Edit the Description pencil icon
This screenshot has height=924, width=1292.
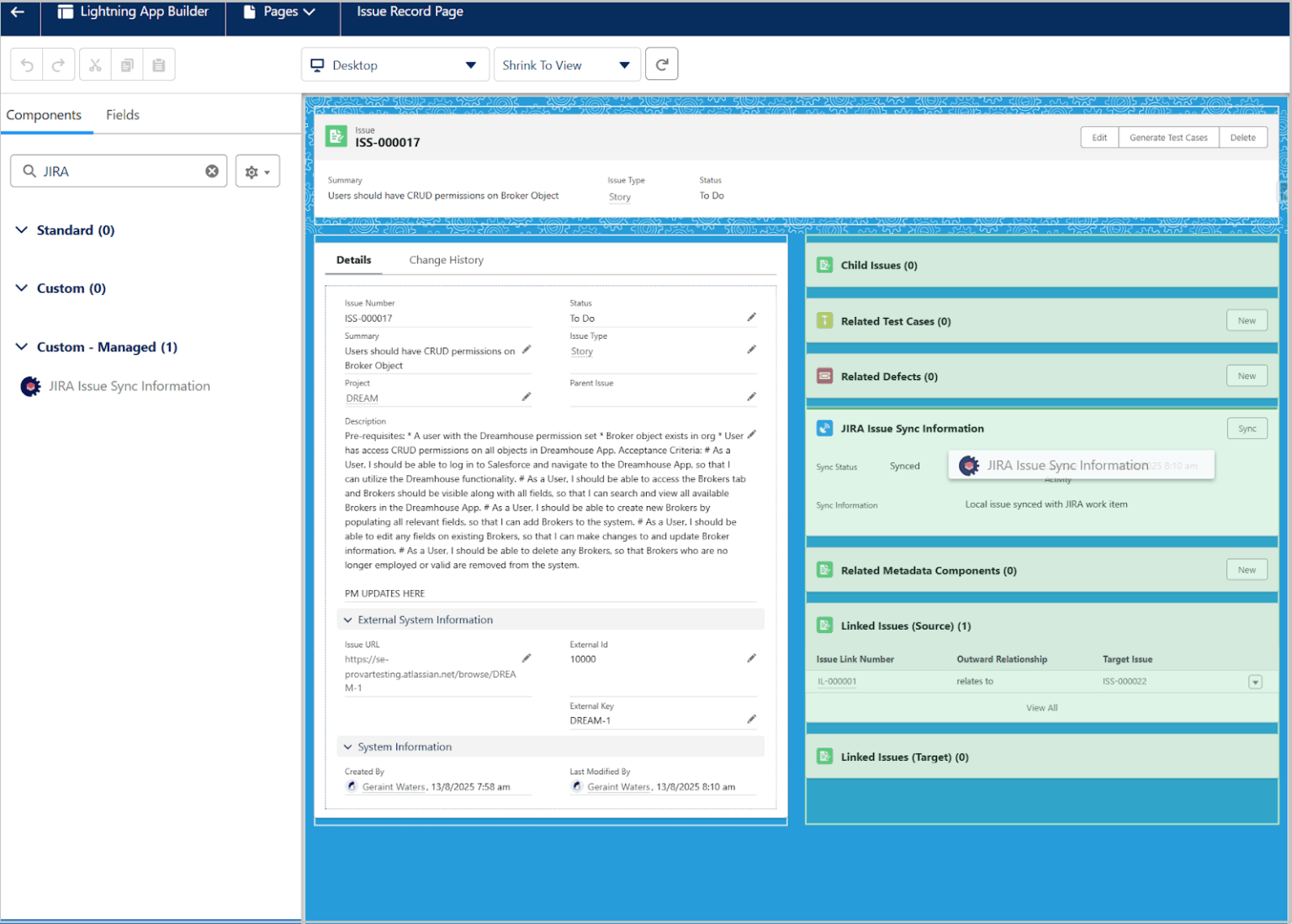tap(751, 435)
